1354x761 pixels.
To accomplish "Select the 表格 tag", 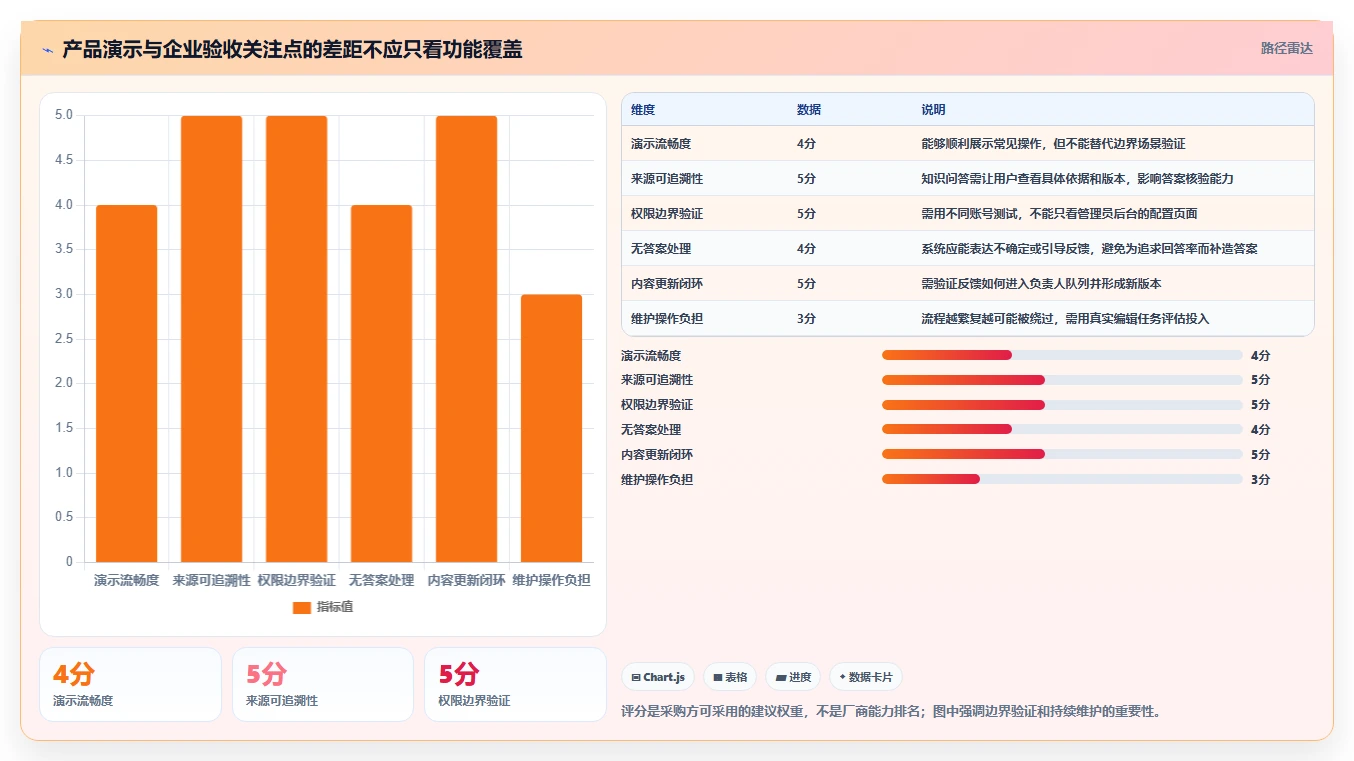I will tap(730, 677).
